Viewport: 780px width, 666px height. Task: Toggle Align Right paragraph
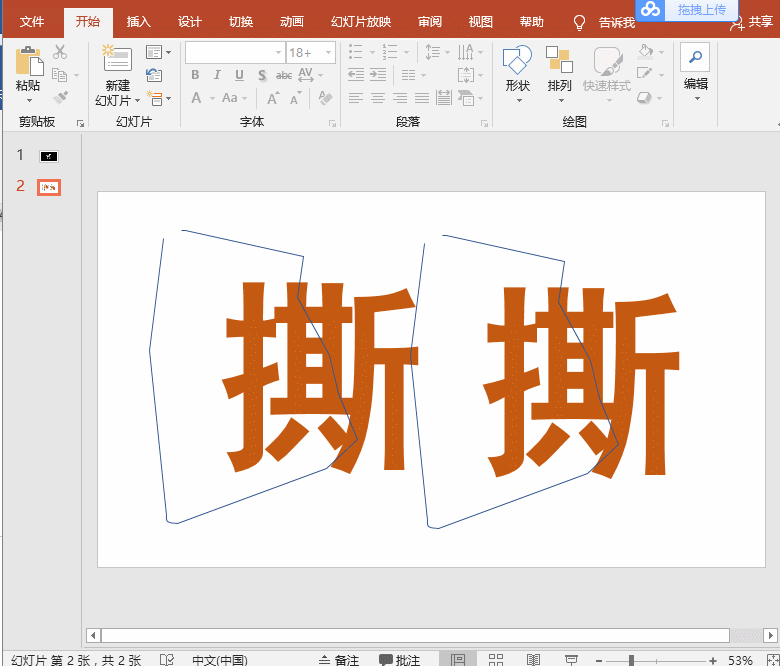point(400,98)
